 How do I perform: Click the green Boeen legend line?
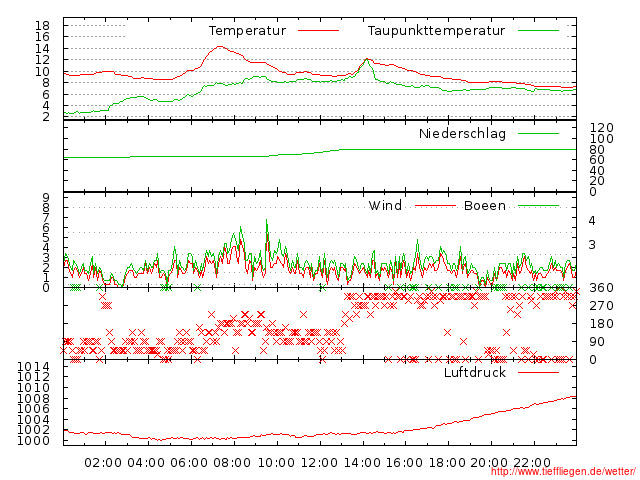click(x=538, y=206)
